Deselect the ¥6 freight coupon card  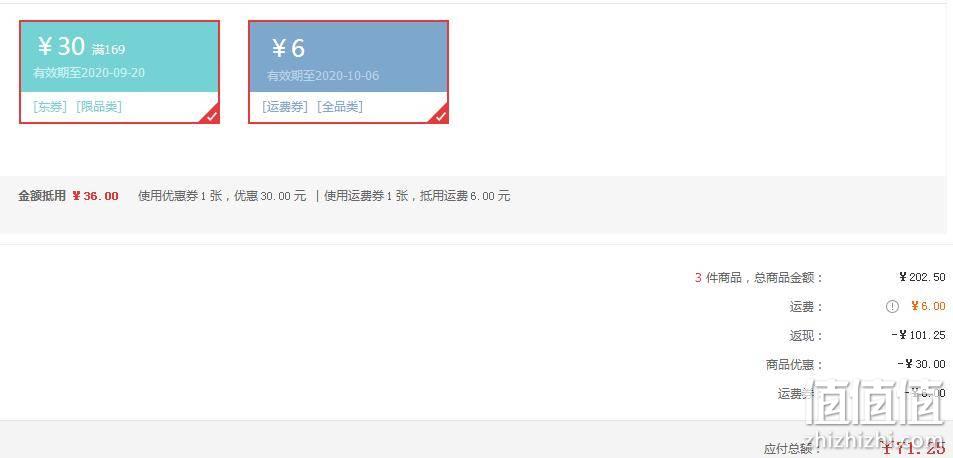click(x=348, y=72)
